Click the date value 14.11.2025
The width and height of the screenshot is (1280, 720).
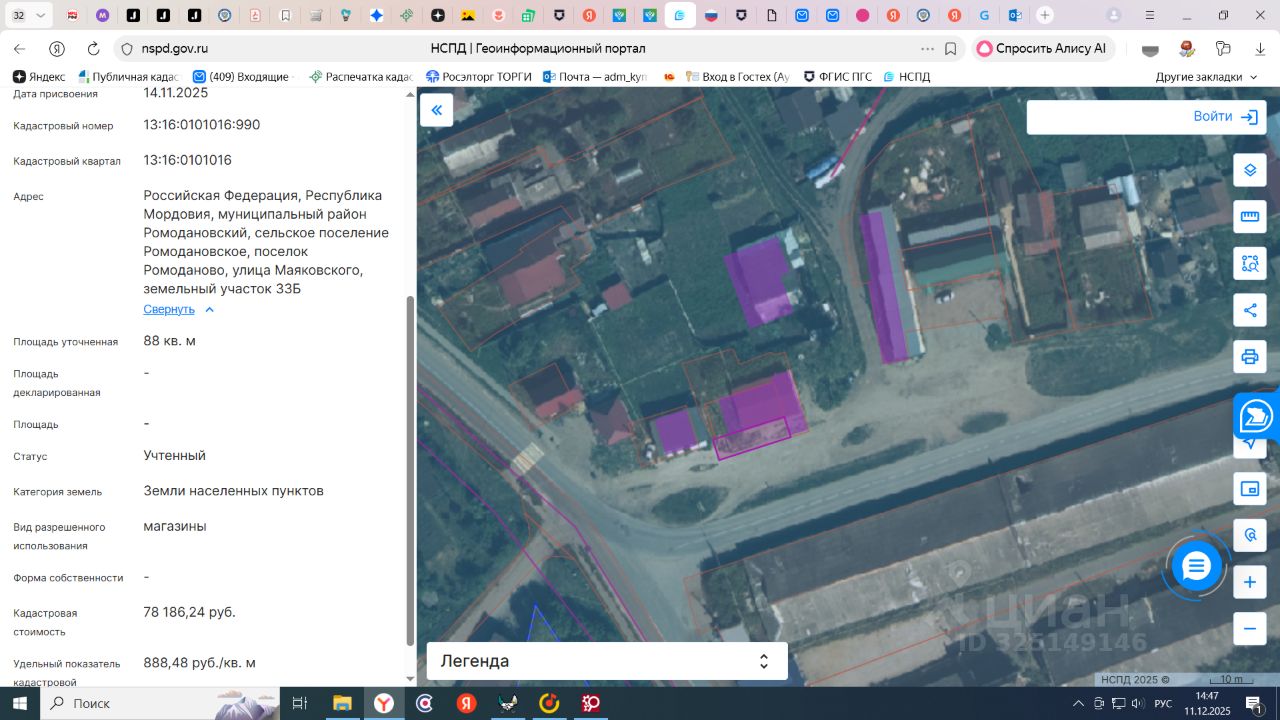pyautogui.click(x=176, y=93)
